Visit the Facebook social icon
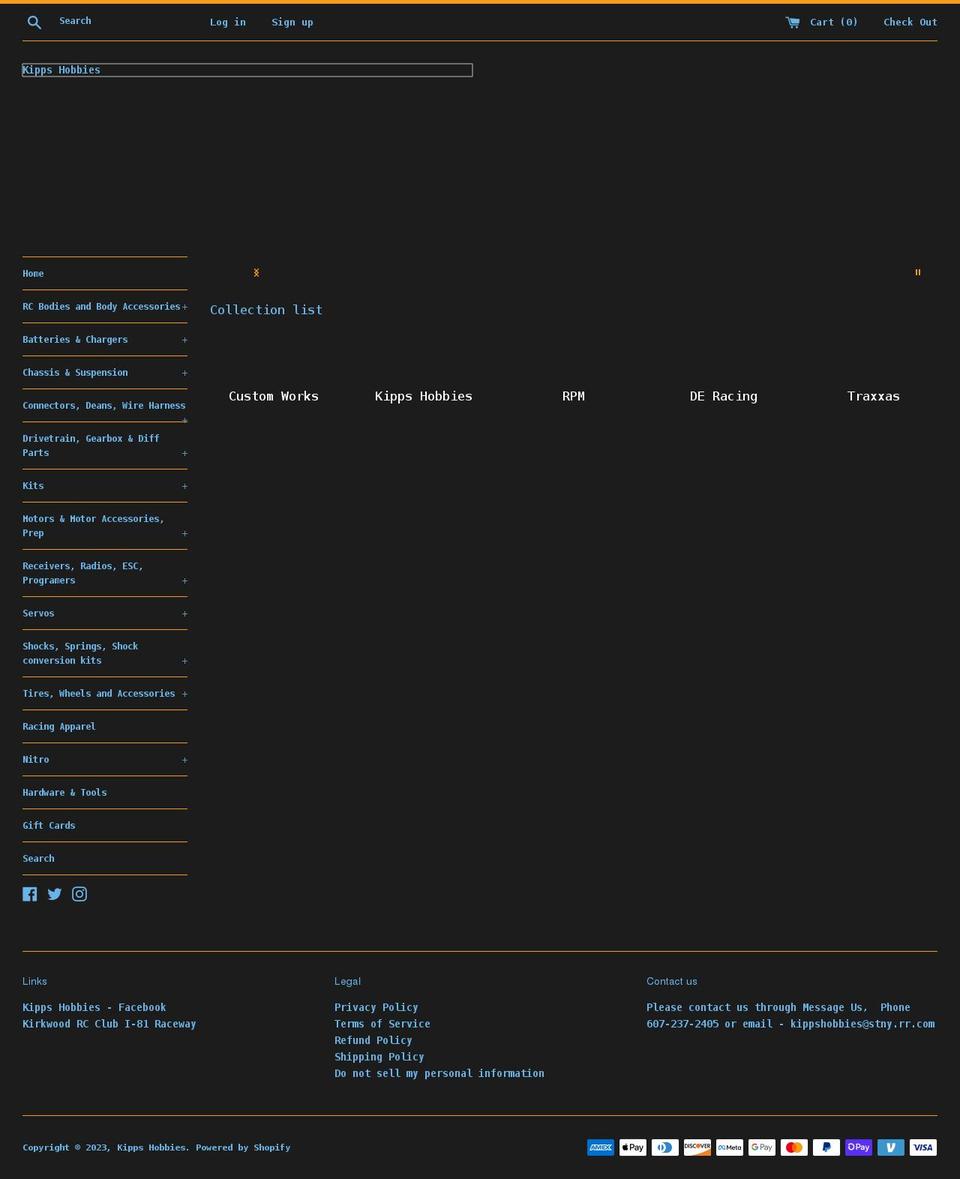The width and height of the screenshot is (960, 1179). [x=30, y=894]
